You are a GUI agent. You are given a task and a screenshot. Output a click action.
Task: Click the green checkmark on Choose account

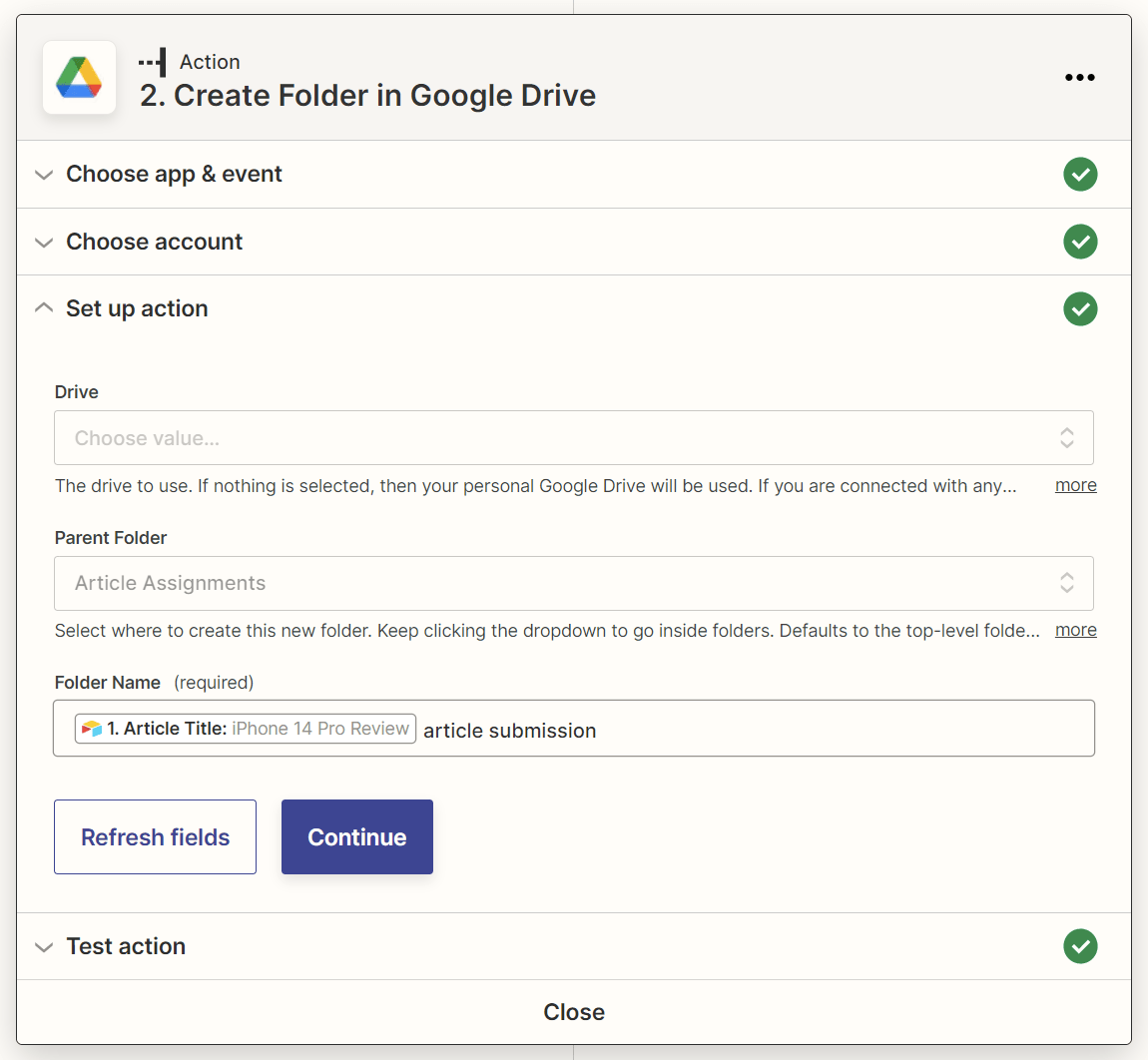tap(1080, 242)
